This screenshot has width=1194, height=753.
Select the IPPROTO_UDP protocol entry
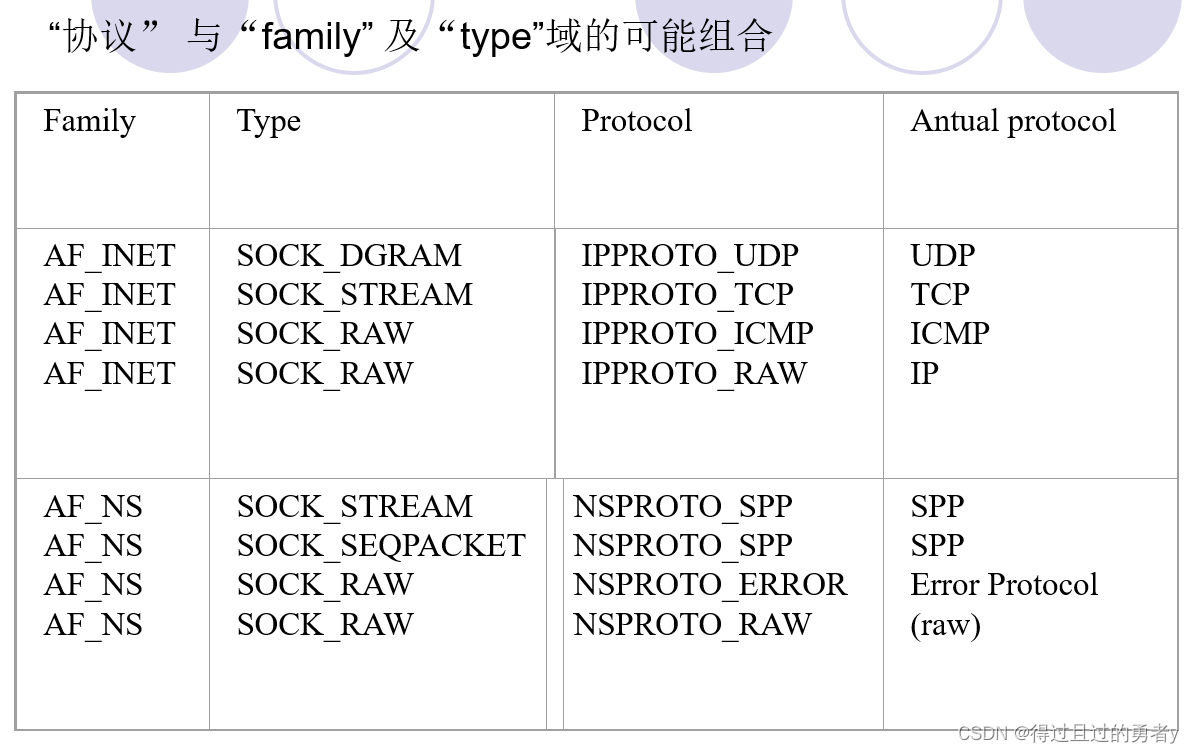pos(689,256)
